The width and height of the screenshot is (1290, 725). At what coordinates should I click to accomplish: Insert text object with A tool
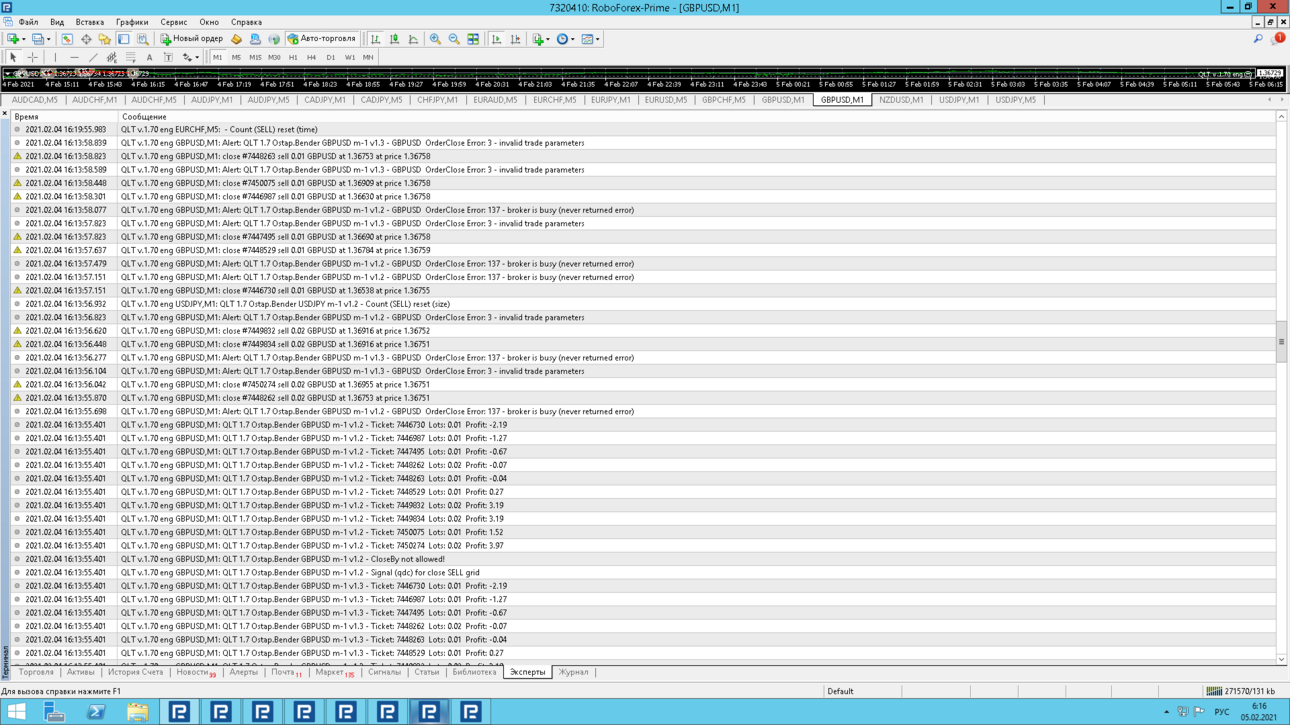(x=149, y=57)
